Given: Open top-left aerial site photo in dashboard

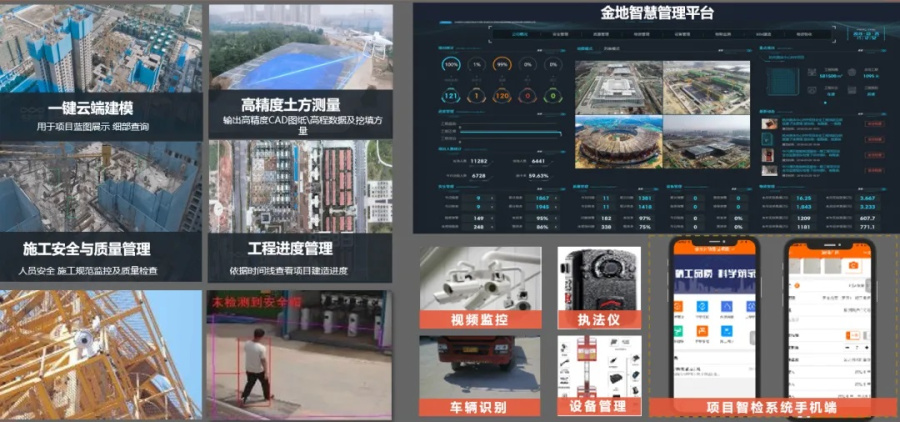Looking at the screenshot, I should 617,90.
